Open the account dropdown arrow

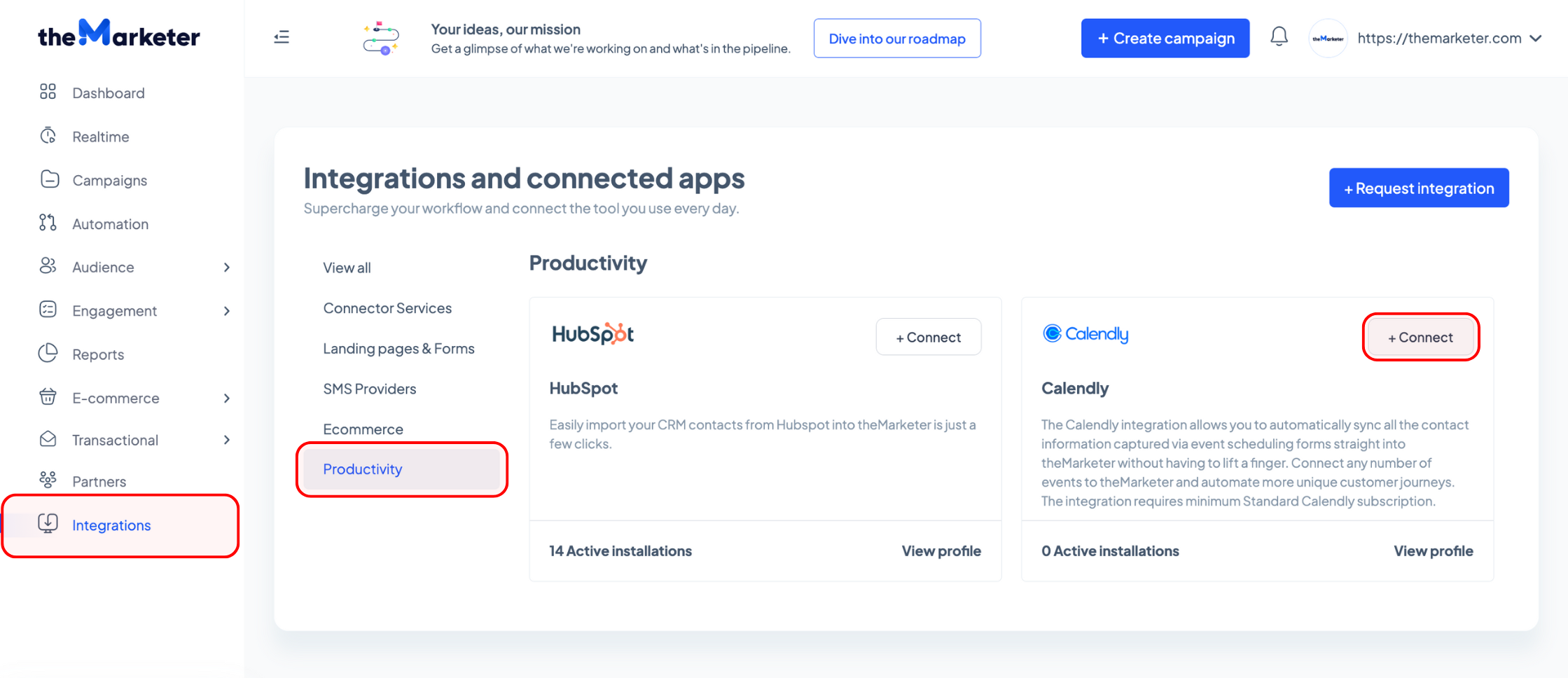[x=1535, y=39]
